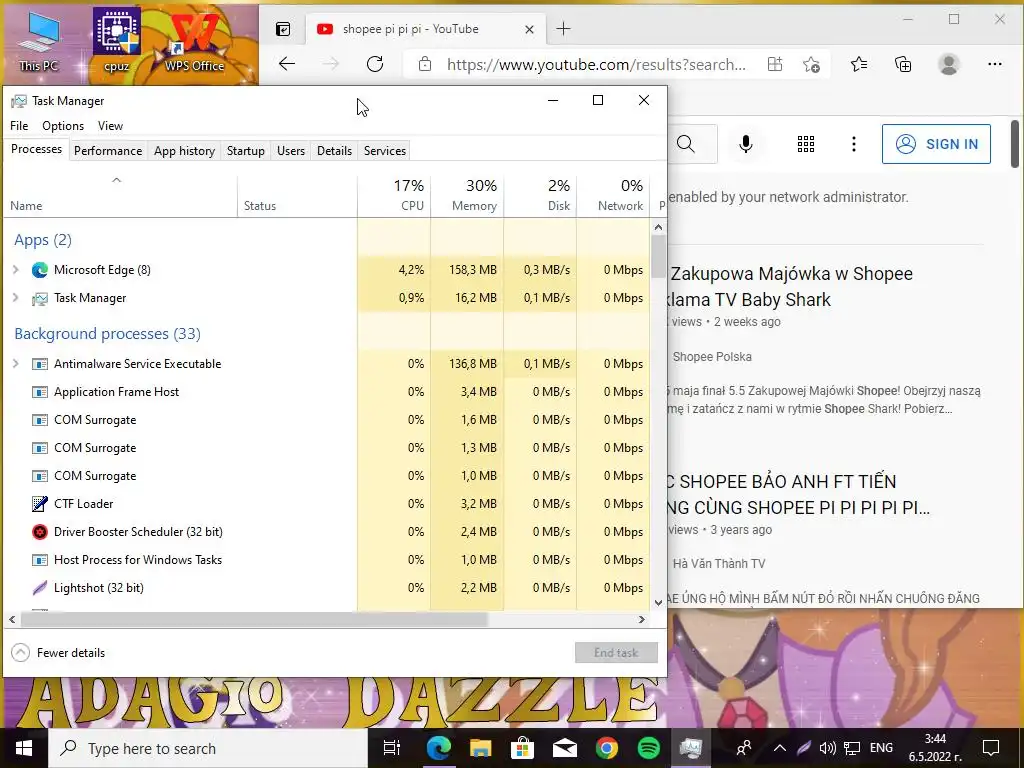Switch to the Startup tab

pyautogui.click(x=246, y=151)
